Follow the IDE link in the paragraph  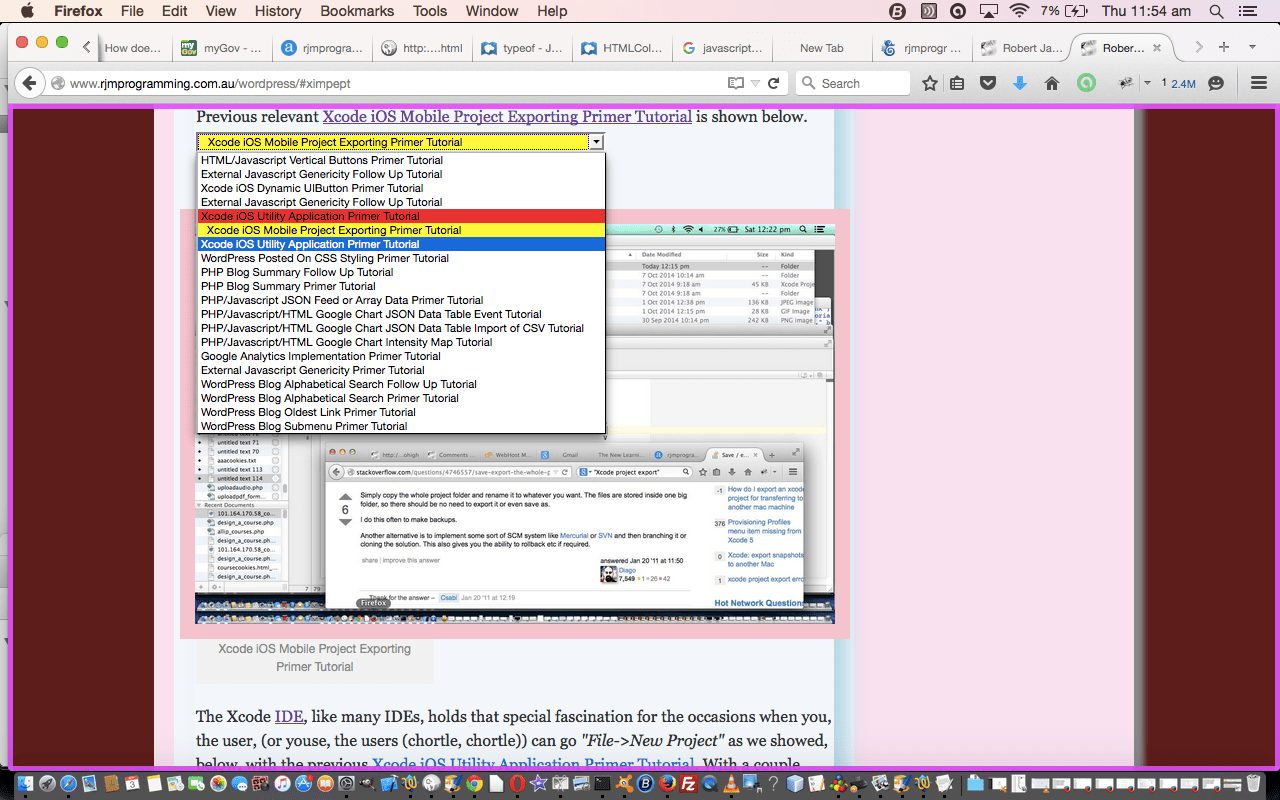click(289, 717)
